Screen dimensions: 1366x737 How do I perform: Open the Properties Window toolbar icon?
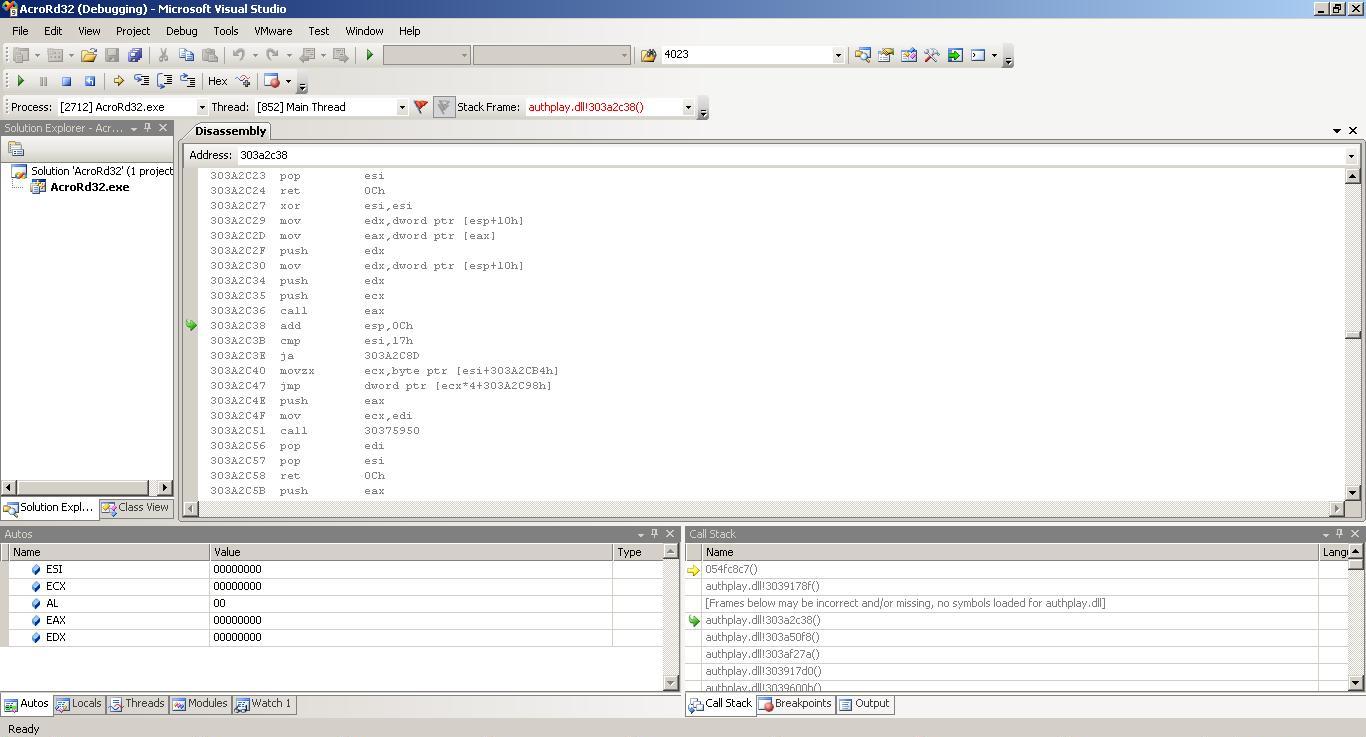[885, 55]
